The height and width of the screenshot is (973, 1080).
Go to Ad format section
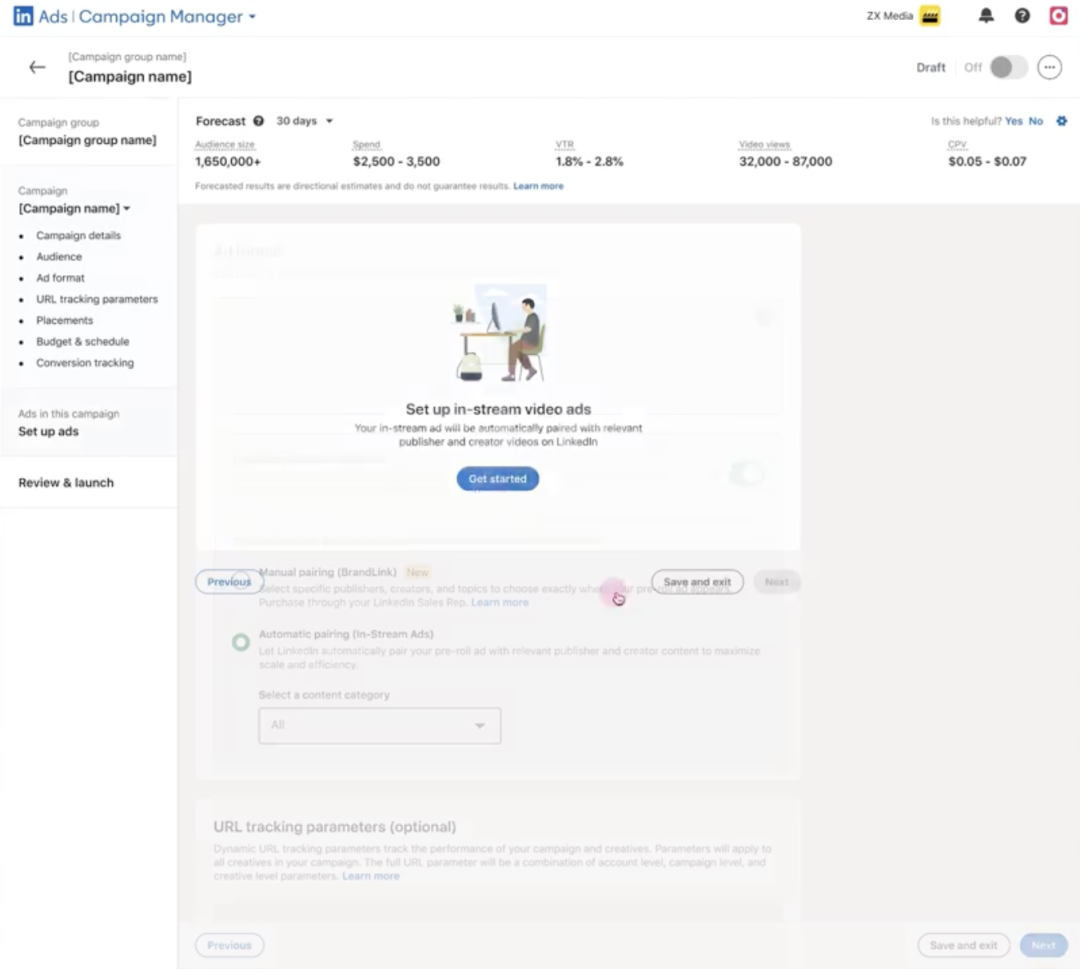tap(61, 278)
